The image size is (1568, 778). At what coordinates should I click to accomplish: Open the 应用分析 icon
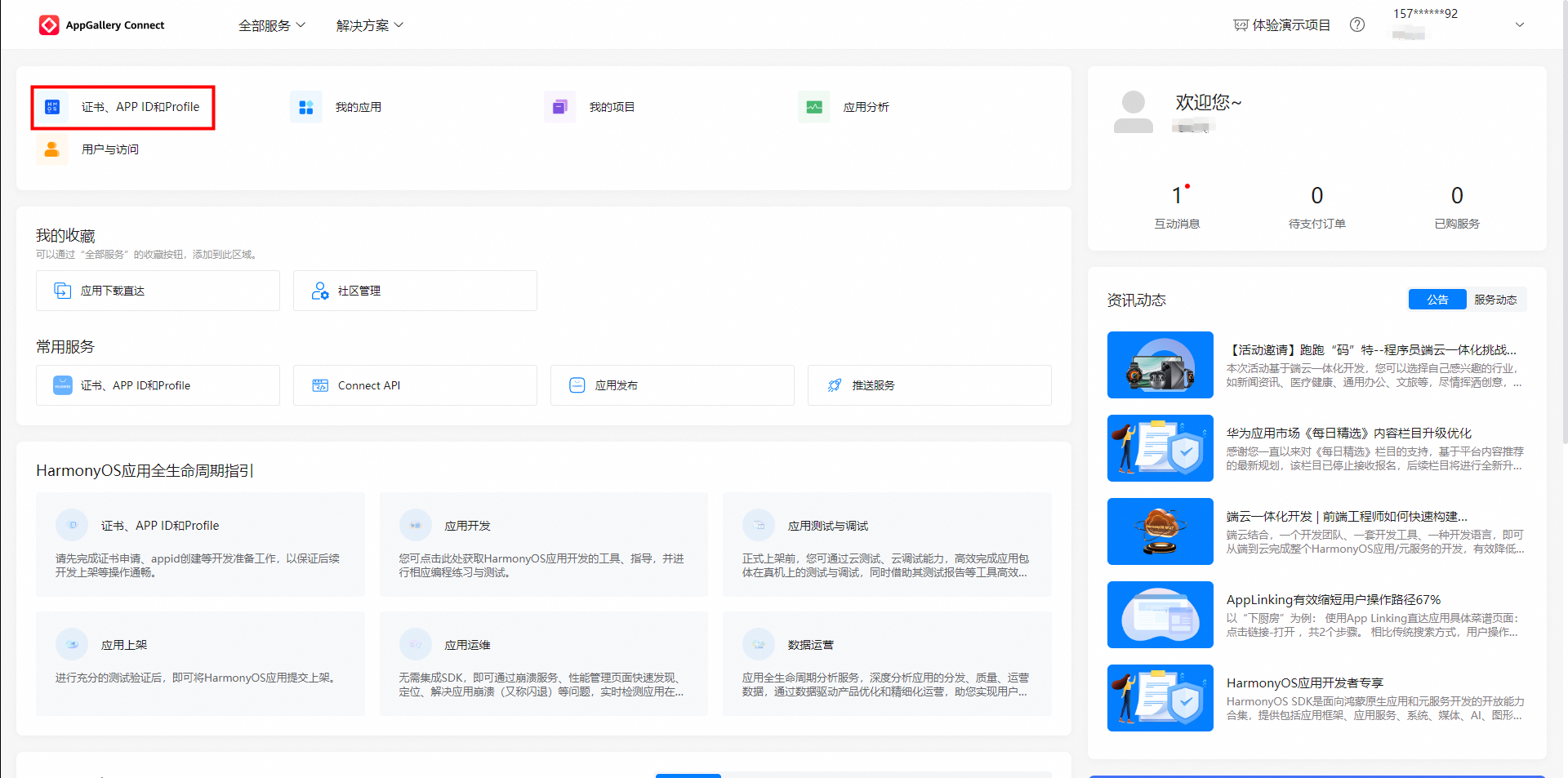pos(814,107)
